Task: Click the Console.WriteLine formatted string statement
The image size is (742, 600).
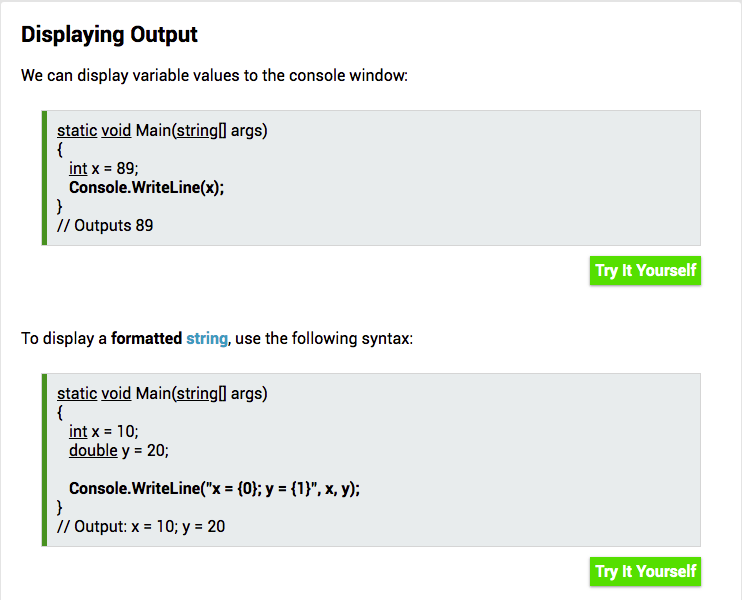Action: [x=214, y=488]
